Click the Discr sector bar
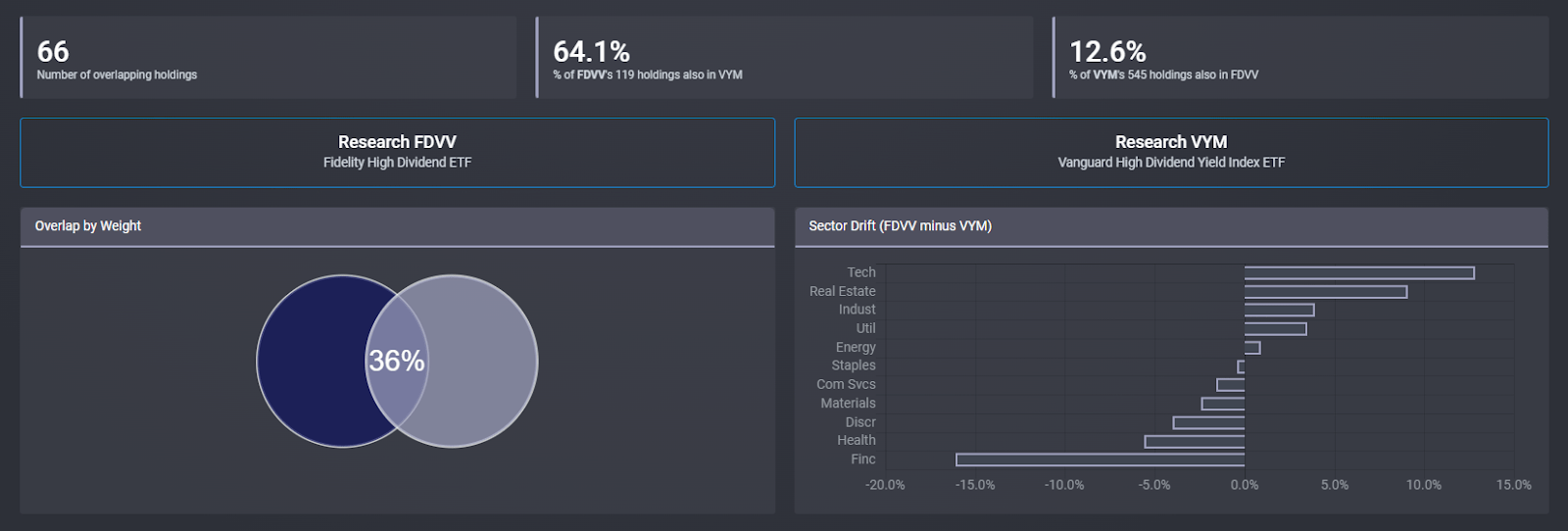 click(1208, 422)
